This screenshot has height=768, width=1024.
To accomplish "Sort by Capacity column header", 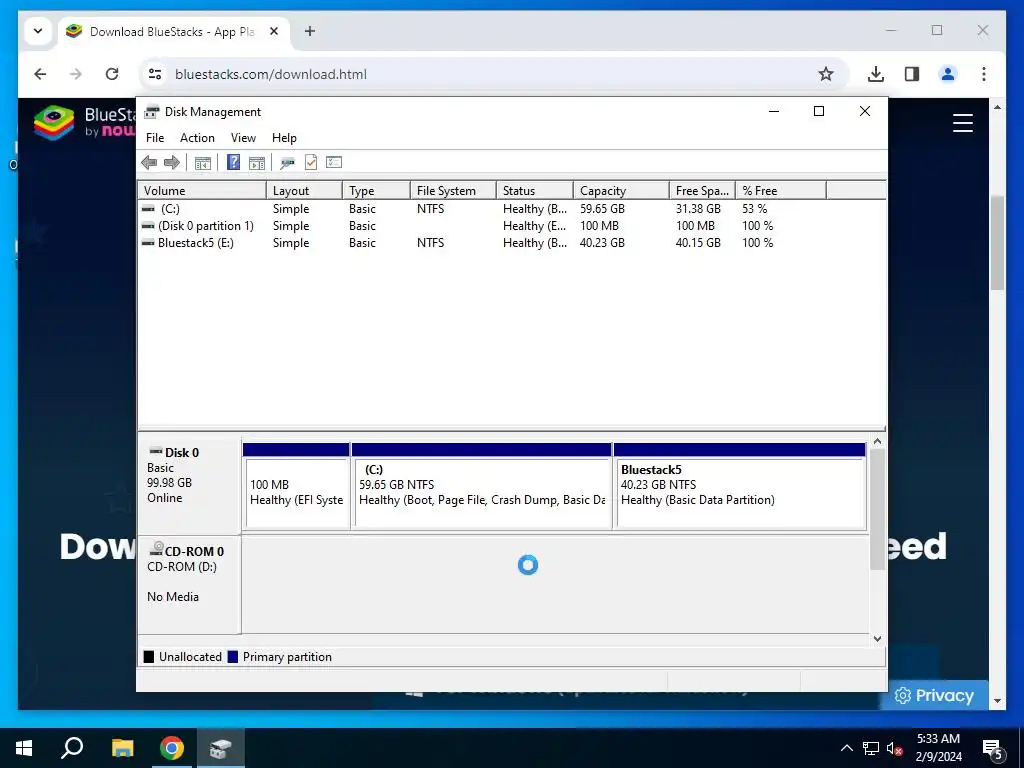I will click(x=621, y=191).
